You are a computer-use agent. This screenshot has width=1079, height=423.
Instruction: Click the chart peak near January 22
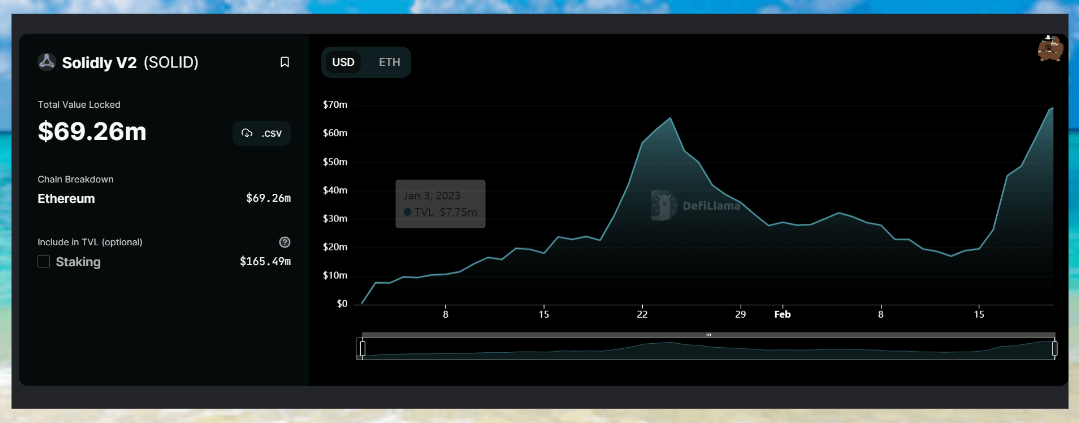[669, 119]
